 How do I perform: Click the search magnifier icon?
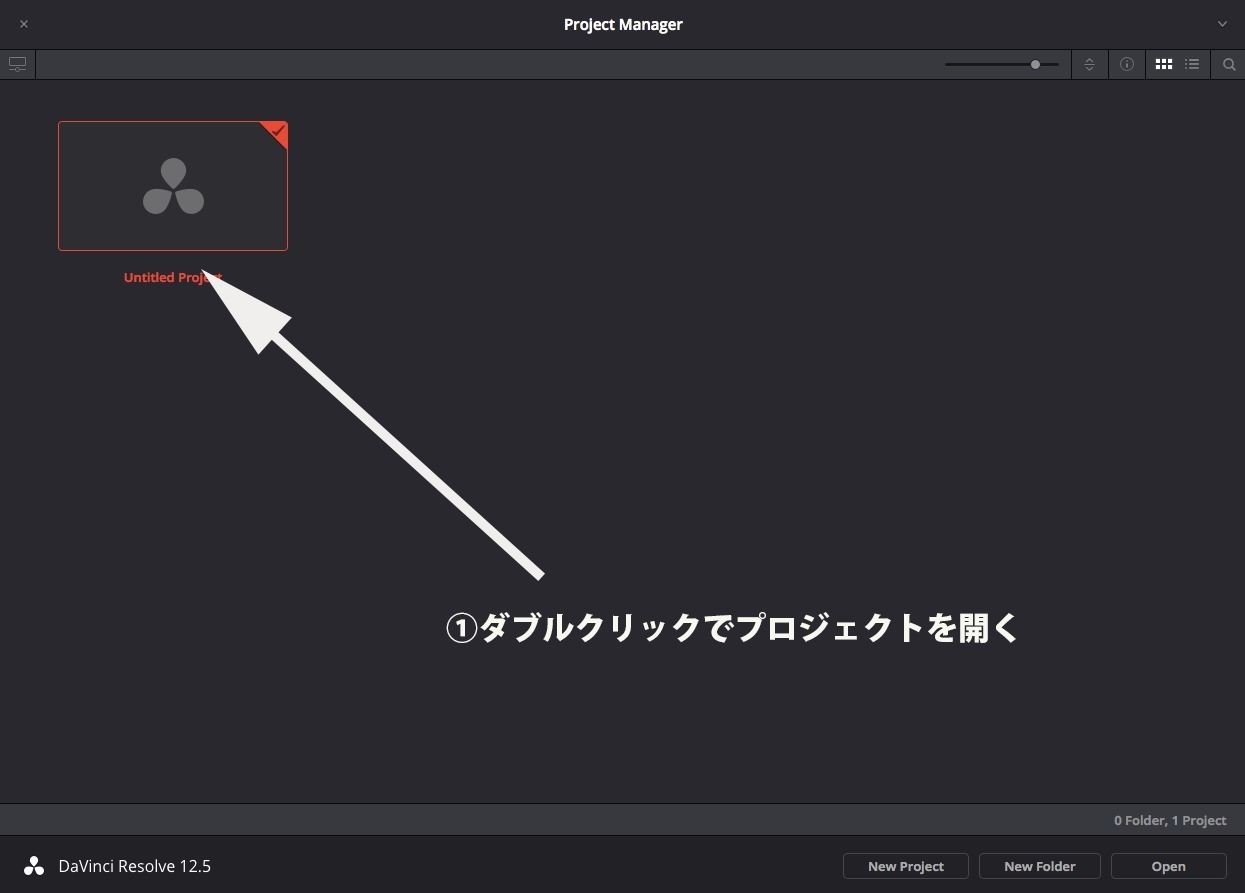(1229, 64)
